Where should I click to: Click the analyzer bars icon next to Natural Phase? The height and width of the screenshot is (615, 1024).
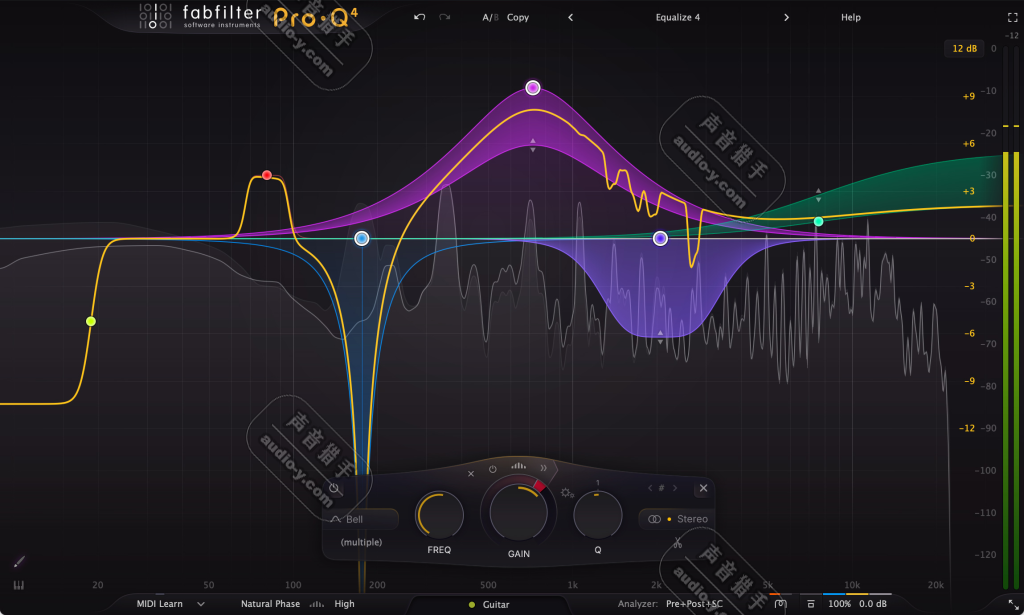(x=316, y=603)
